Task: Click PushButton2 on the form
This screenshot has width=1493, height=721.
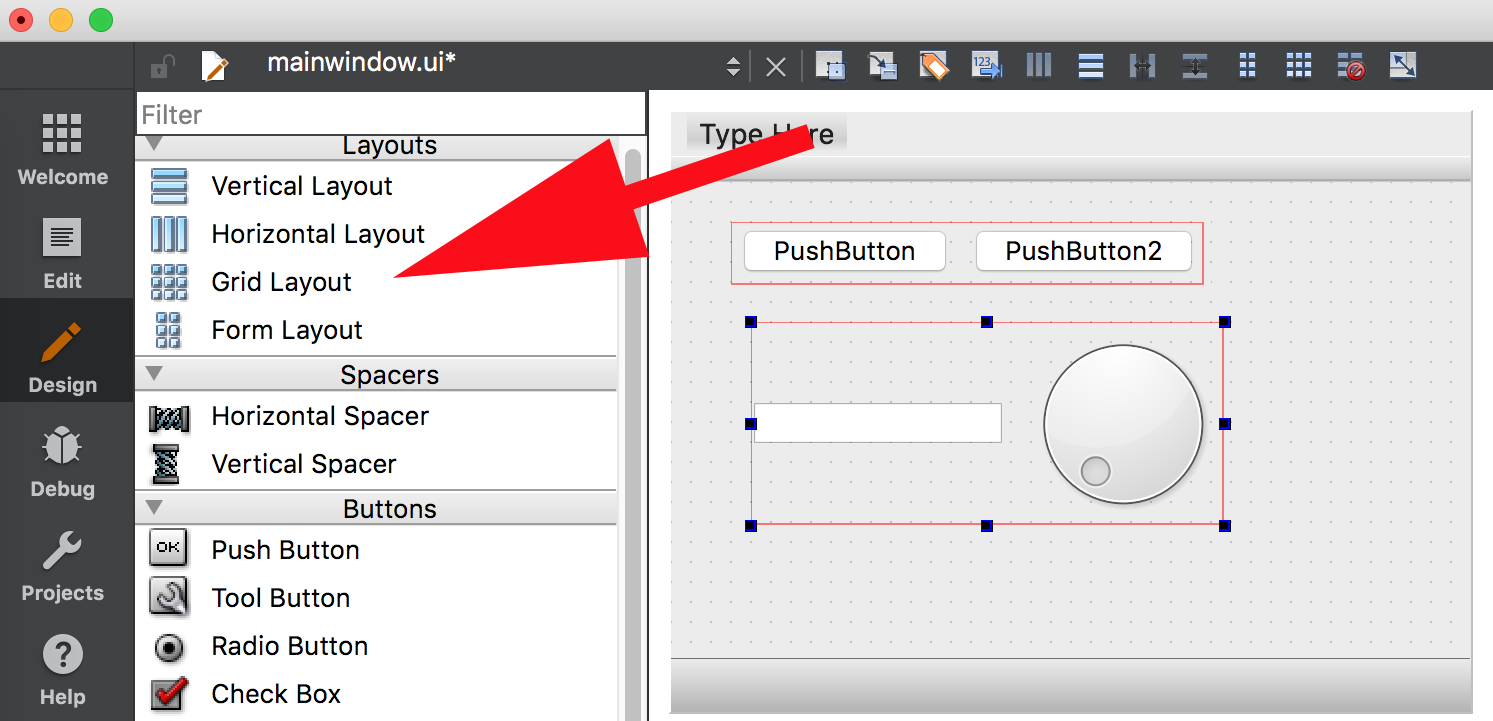Action: [1083, 251]
